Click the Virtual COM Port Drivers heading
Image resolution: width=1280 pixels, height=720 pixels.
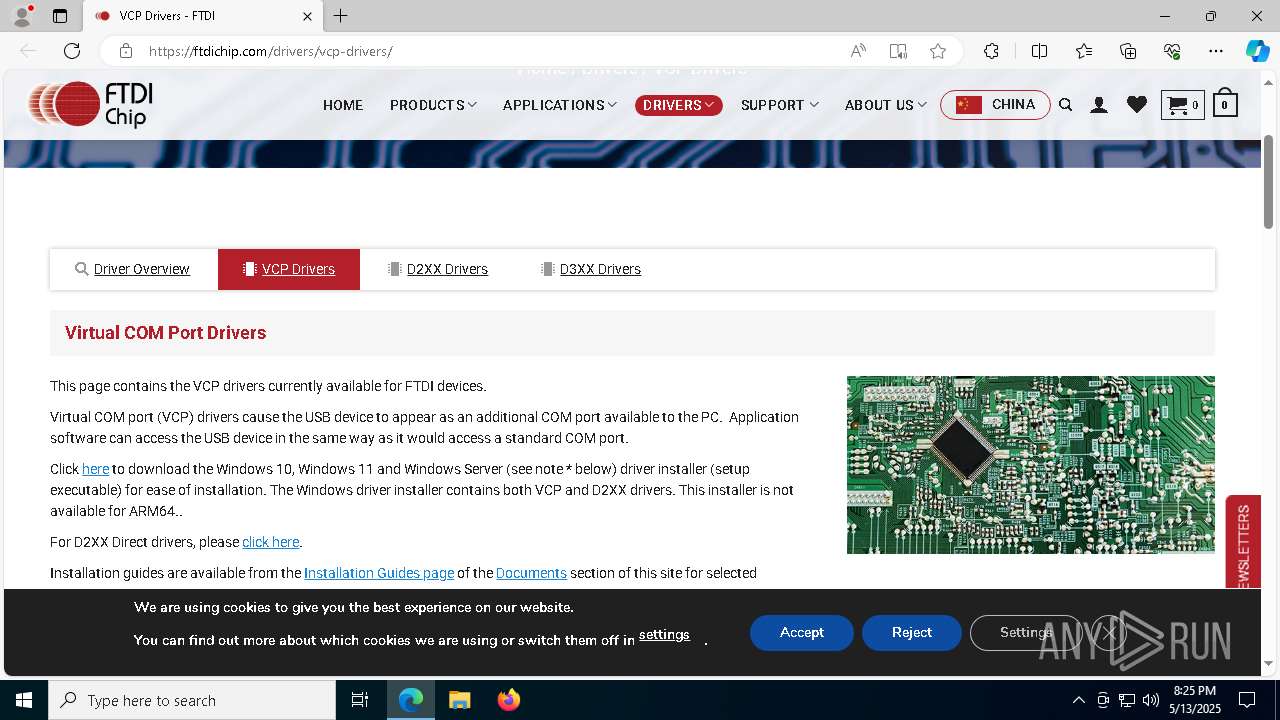(166, 333)
